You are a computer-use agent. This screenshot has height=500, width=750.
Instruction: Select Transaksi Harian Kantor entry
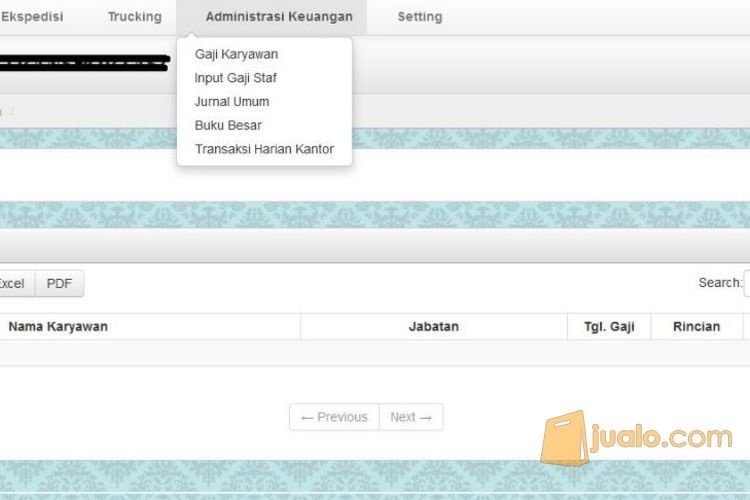264,149
